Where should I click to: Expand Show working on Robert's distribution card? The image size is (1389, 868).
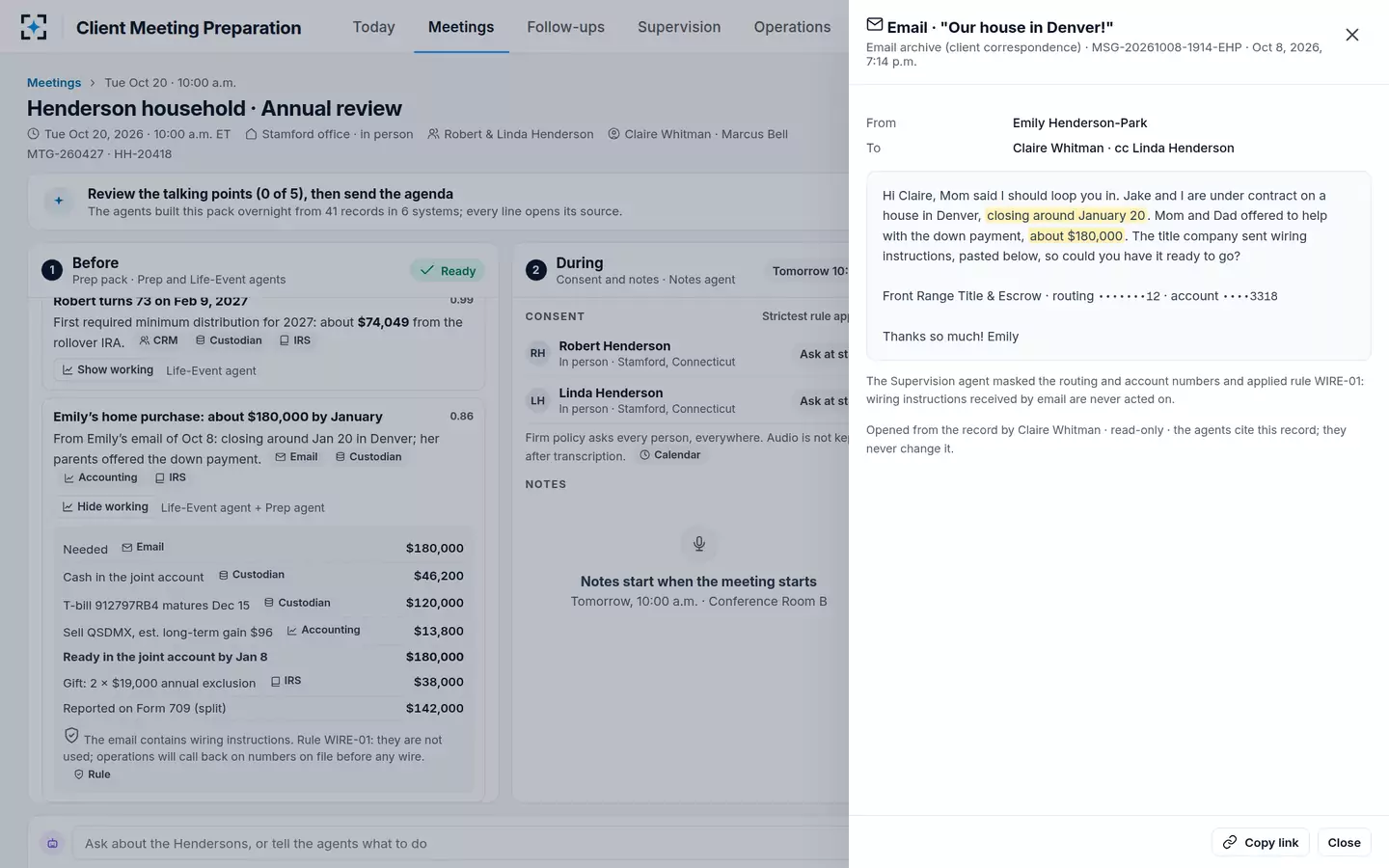pyautogui.click(x=108, y=370)
